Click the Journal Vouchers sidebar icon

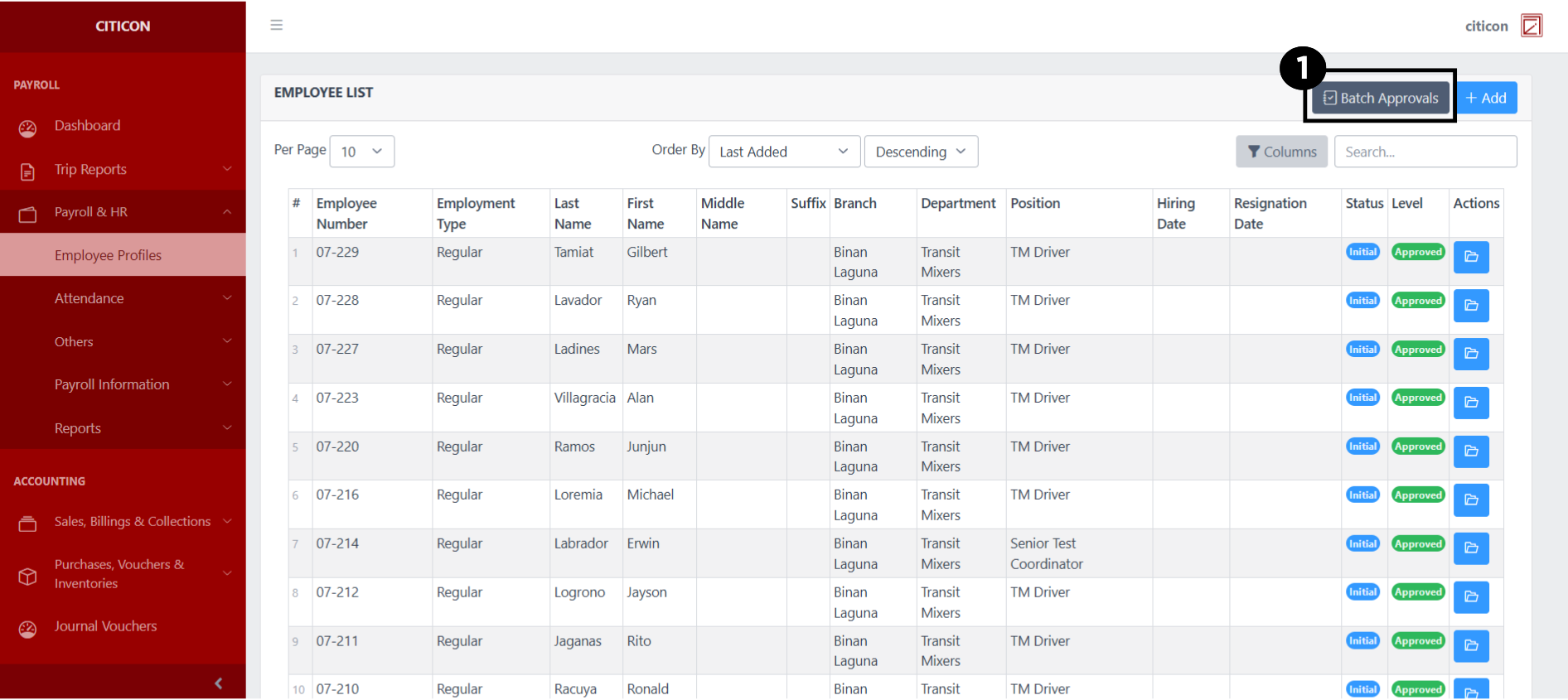27,629
